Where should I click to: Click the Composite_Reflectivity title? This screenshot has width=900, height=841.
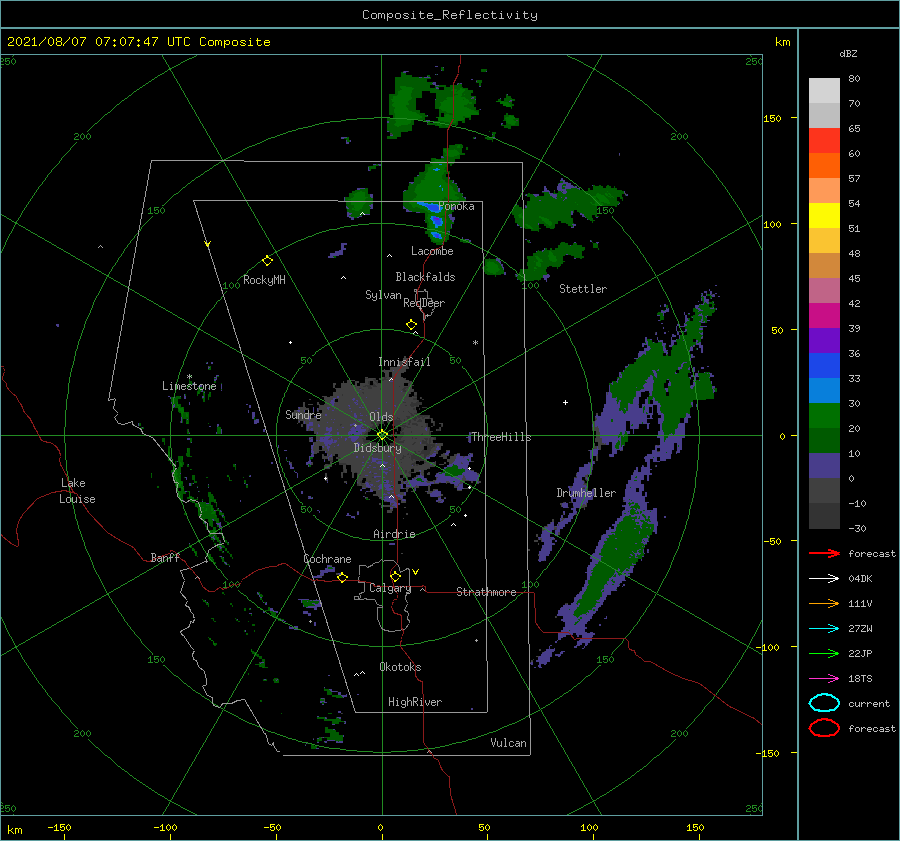point(450,15)
